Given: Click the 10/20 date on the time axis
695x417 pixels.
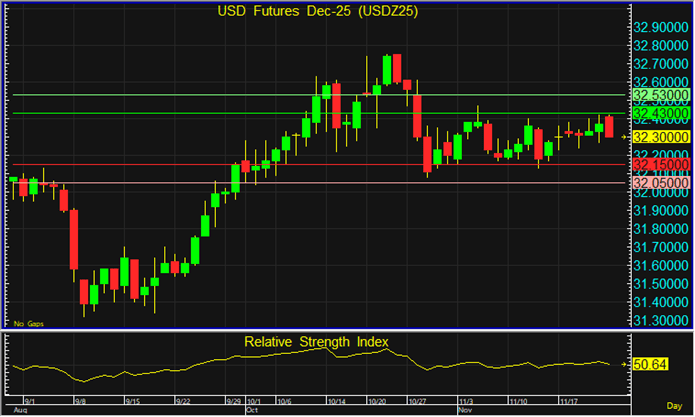Looking at the screenshot, I should [x=378, y=399].
